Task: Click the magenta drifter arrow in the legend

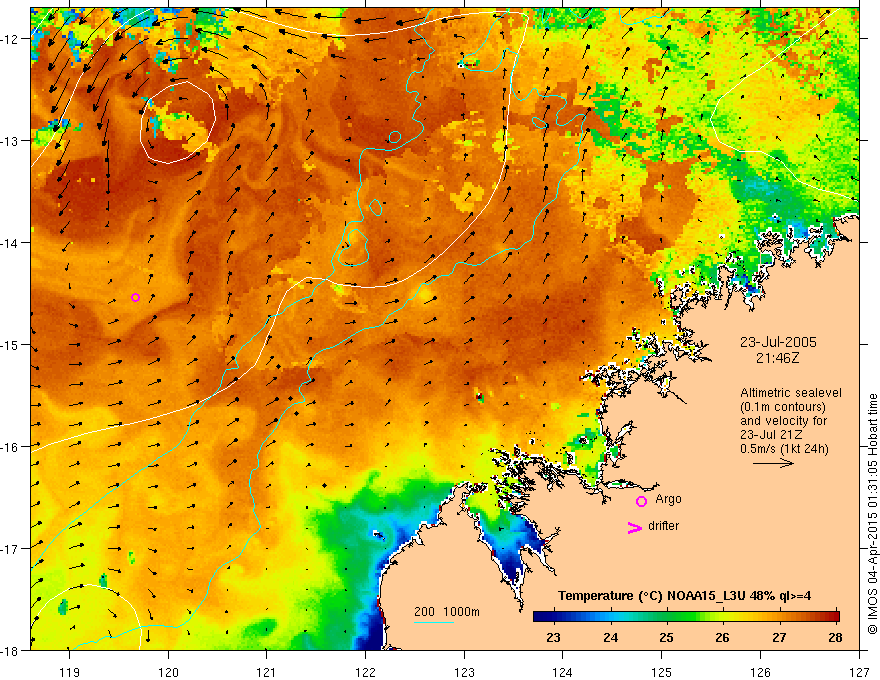Action: pos(635,527)
